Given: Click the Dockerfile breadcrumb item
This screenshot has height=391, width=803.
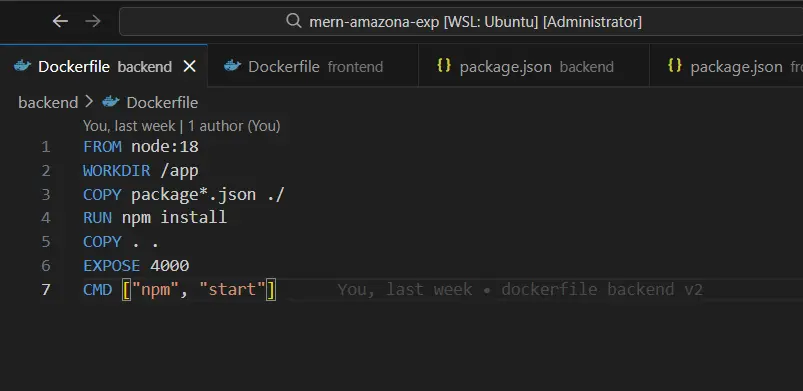Looking at the screenshot, I should click(162, 102).
